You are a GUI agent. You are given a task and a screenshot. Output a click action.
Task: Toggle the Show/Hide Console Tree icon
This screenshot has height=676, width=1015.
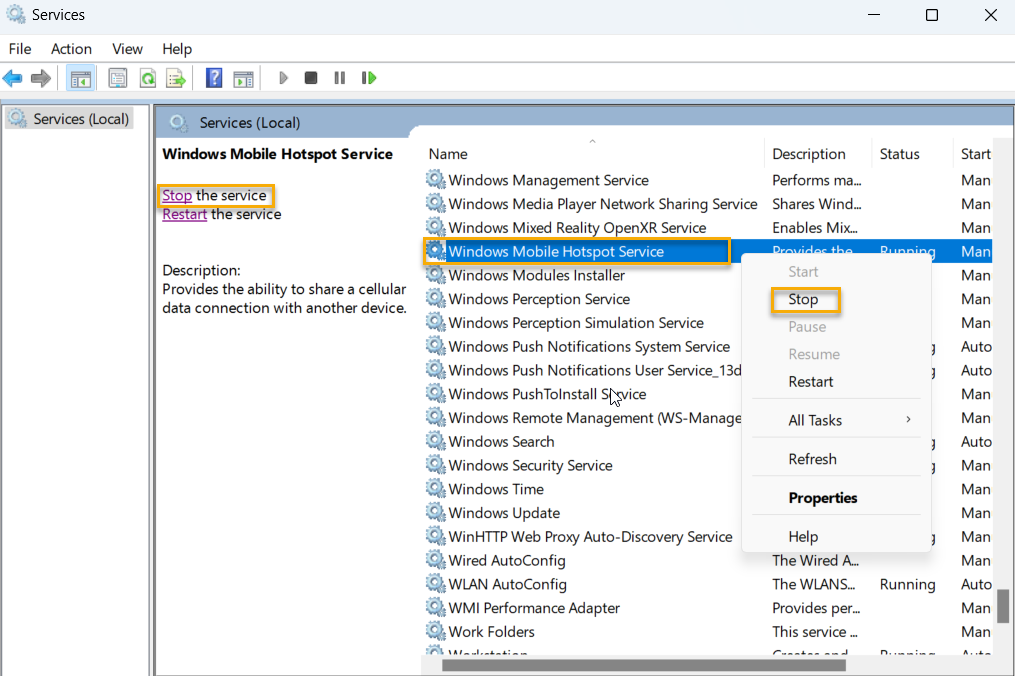tap(80, 77)
